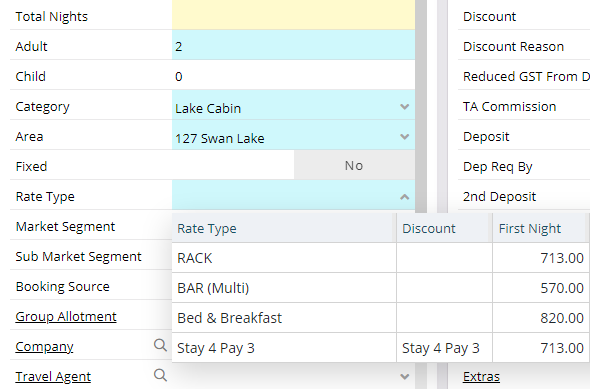
Task: Follow the Travel Agent link
Action: click(53, 377)
